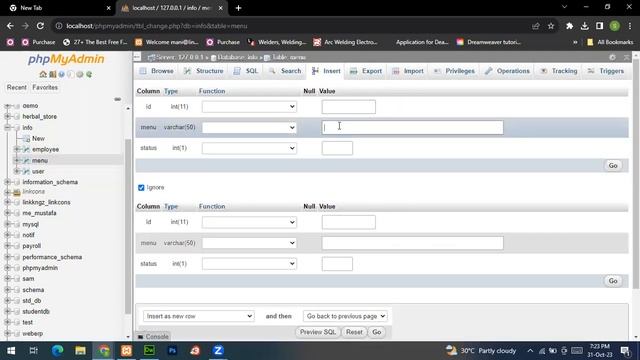Open Function dropdown for second status row
Screen dimensions: 640x360
point(249,264)
